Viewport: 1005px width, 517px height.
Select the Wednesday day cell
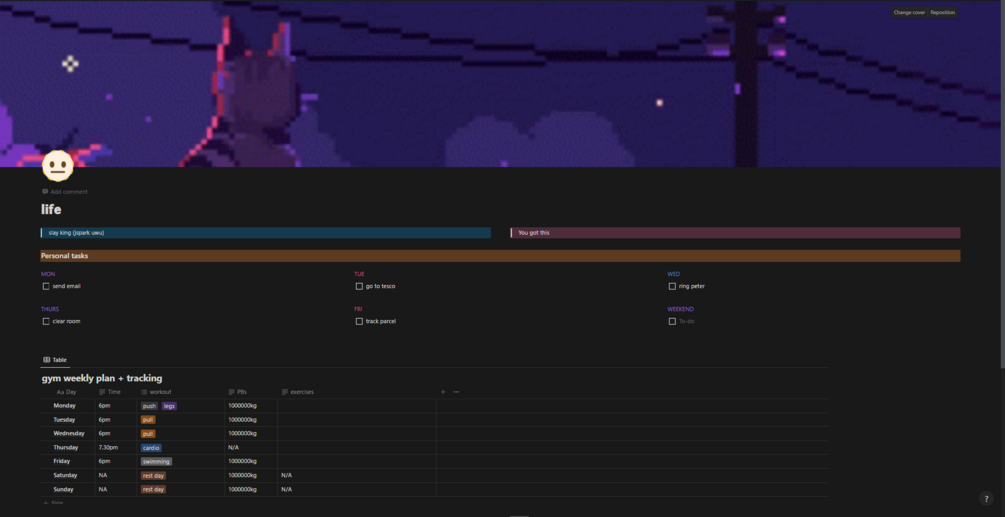point(68,434)
